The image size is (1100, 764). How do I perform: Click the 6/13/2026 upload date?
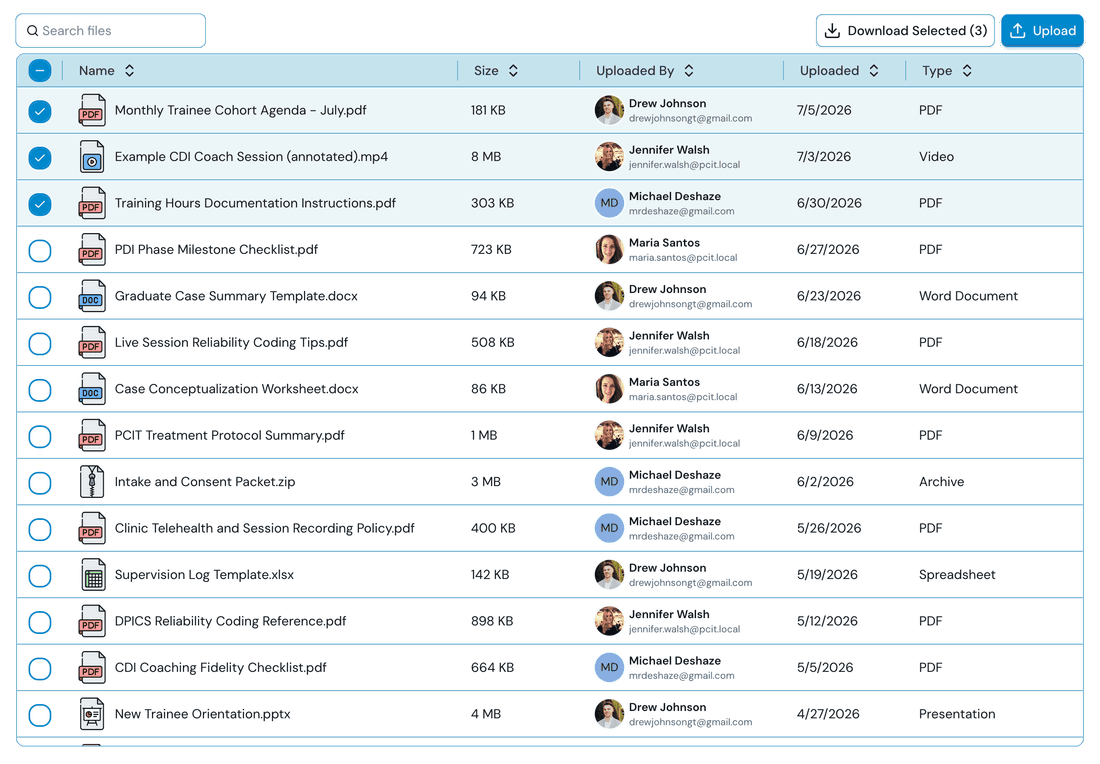(826, 389)
